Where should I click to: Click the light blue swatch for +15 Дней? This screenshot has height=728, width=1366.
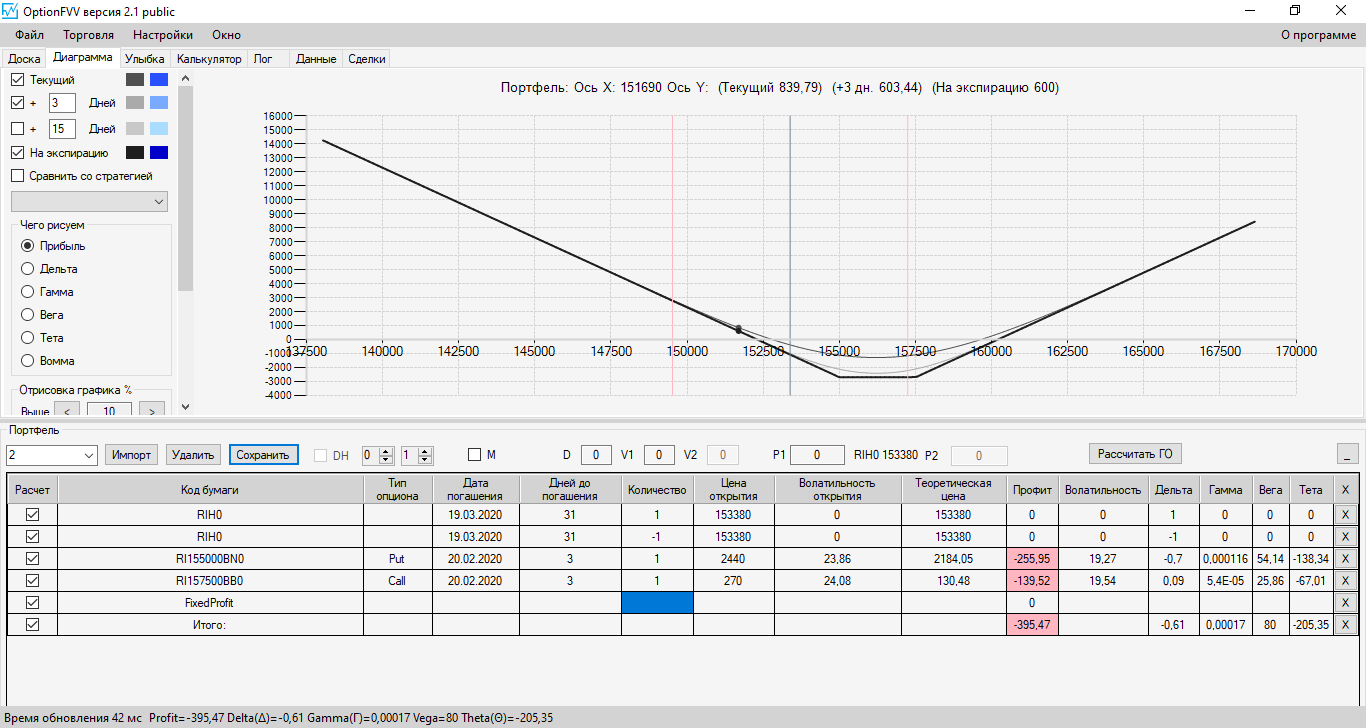pyautogui.click(x=158, y=128)
